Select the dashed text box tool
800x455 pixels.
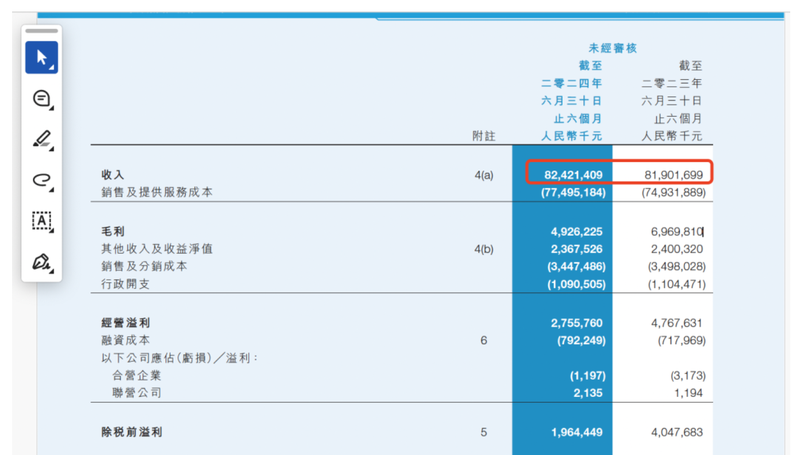point(41,220)
